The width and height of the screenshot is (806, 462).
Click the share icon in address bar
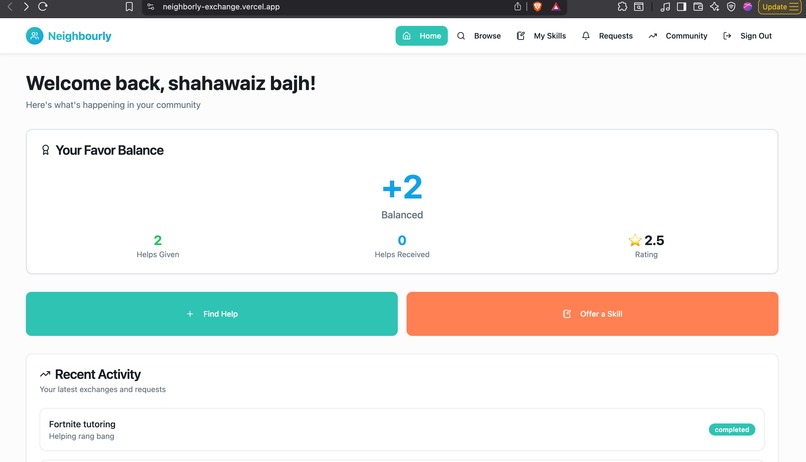pos(518,7)
